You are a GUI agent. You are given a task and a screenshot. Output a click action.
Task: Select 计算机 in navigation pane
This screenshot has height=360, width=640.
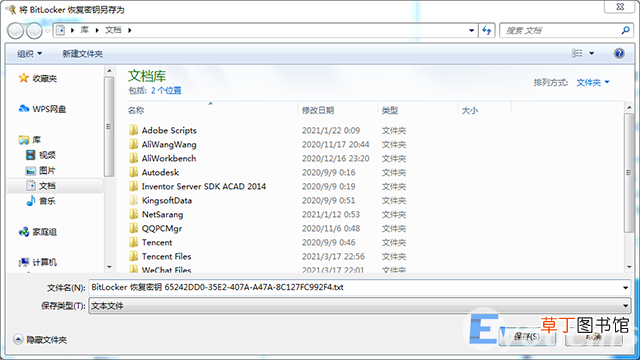[38, 262]
